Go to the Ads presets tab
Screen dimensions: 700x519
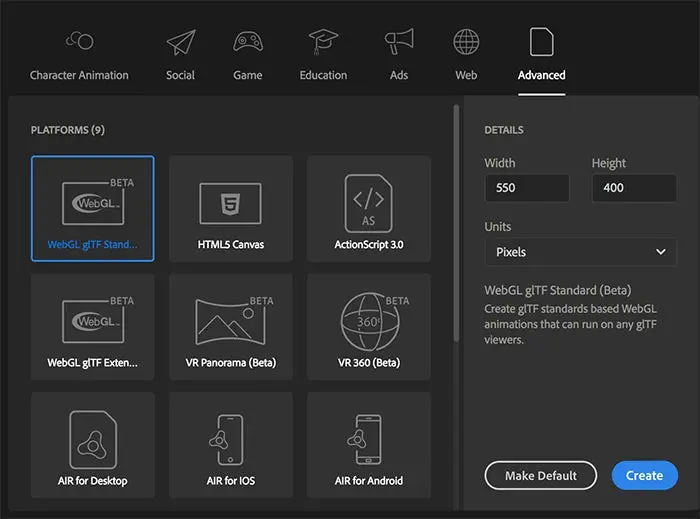(x=399, y=55)
